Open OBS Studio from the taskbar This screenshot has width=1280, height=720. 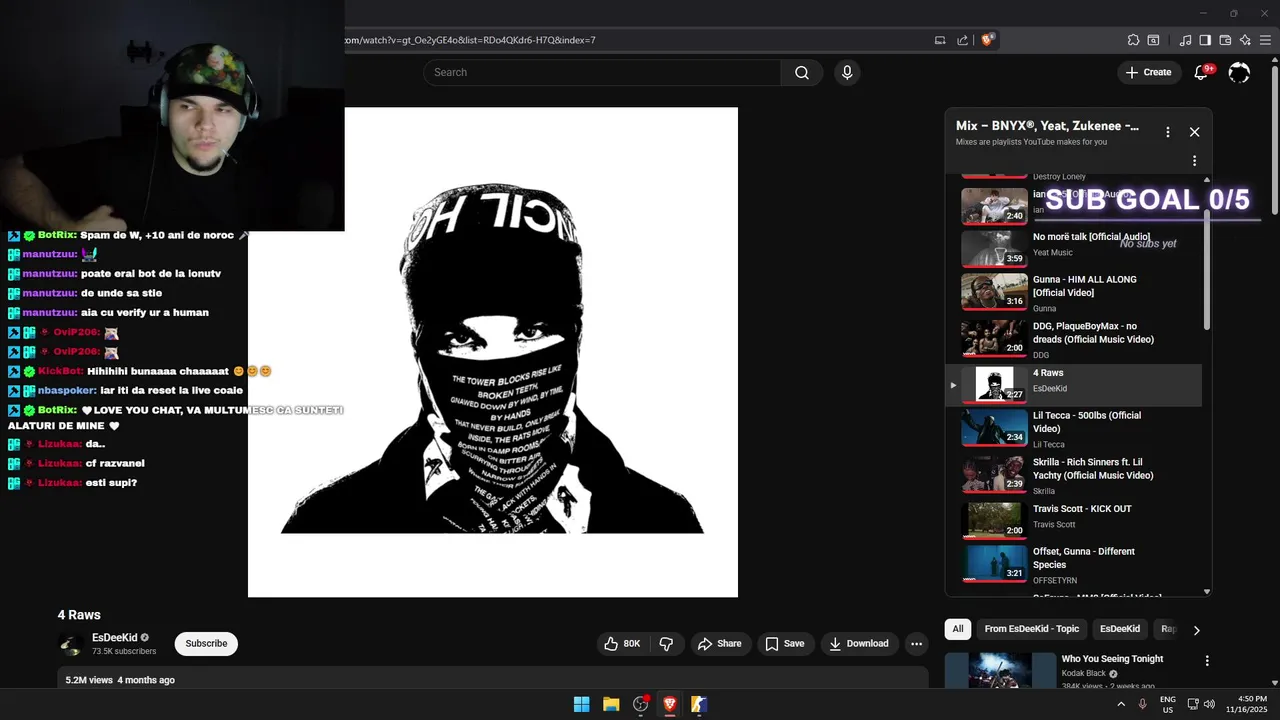[641, 704]
